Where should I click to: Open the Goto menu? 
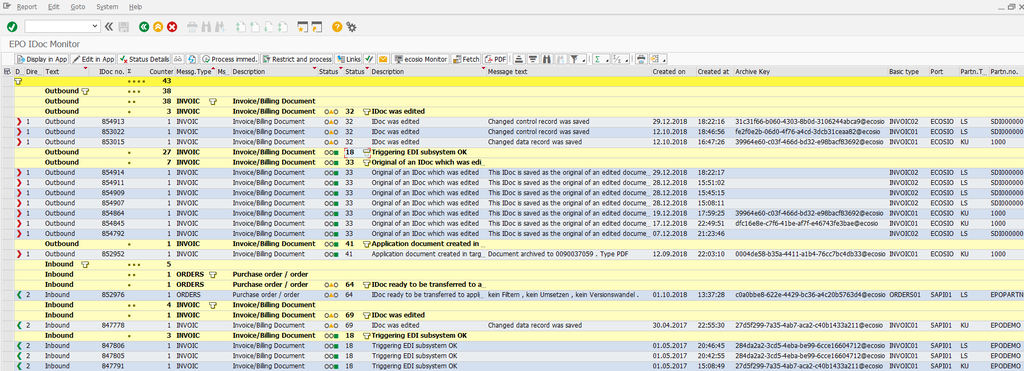tap(78, 7)
